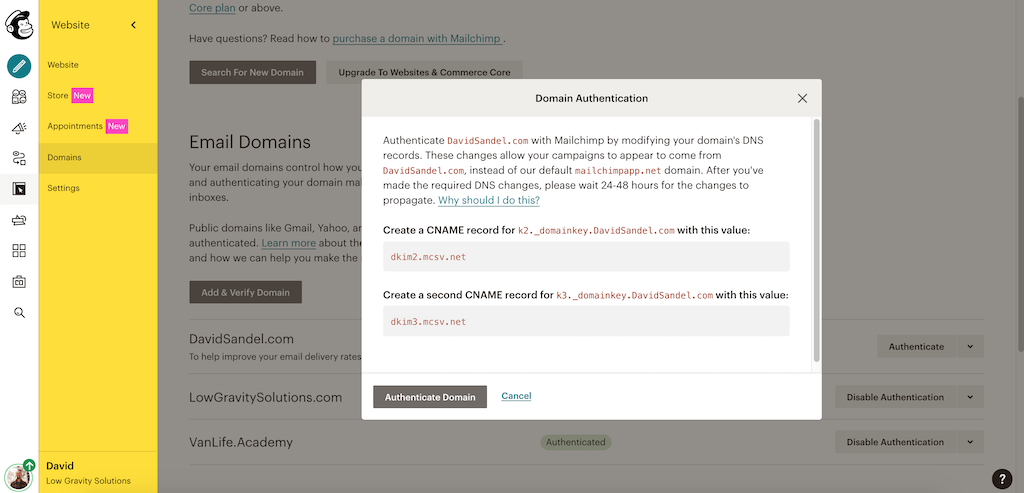Open Campaigns megaphone icon
Viewport: 1024px width, 493px height.
19,128
